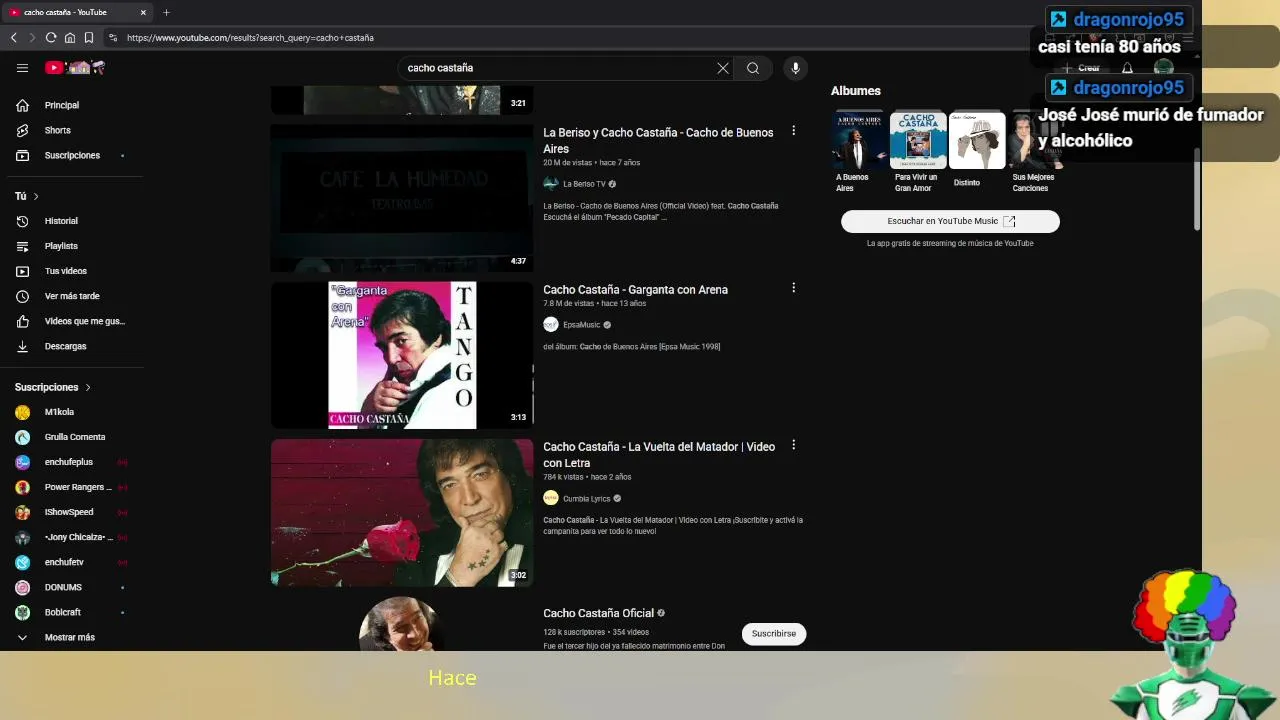Image resolution: width=1280 pixels, height=720 pixels.
Task: Open EpsaMusic channel link
Action: pos(581,325)
